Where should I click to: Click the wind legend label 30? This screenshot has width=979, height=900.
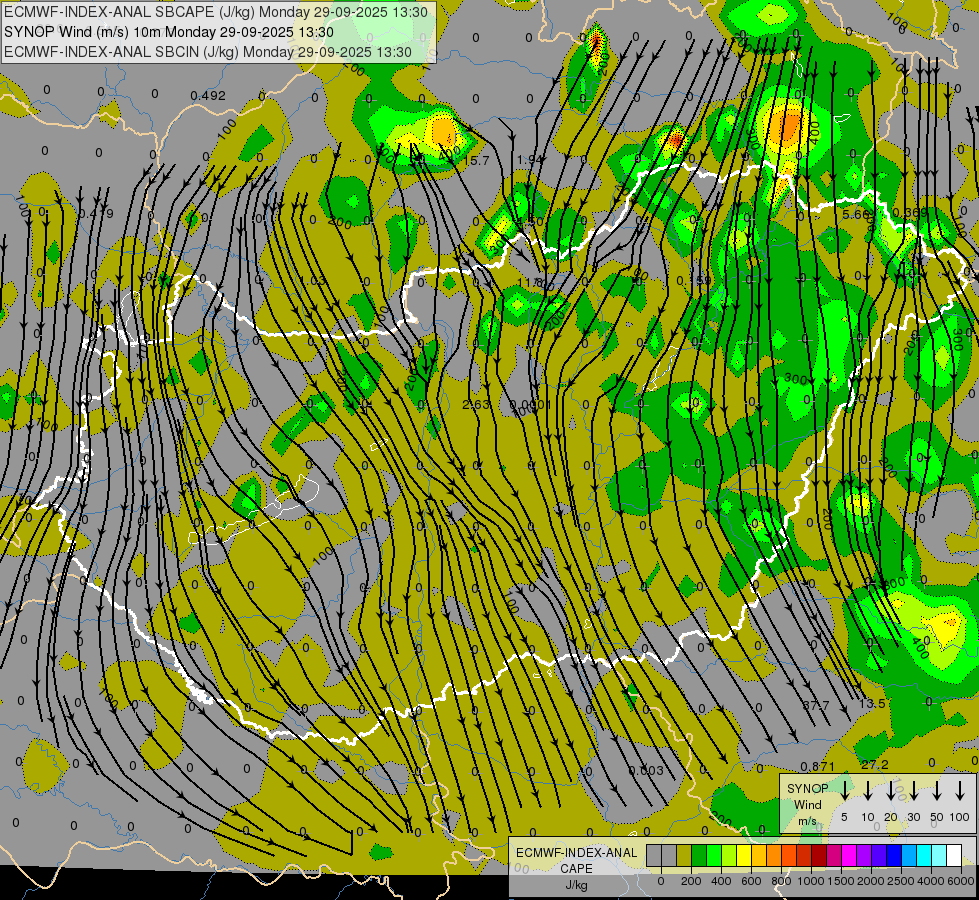point(914,818)
